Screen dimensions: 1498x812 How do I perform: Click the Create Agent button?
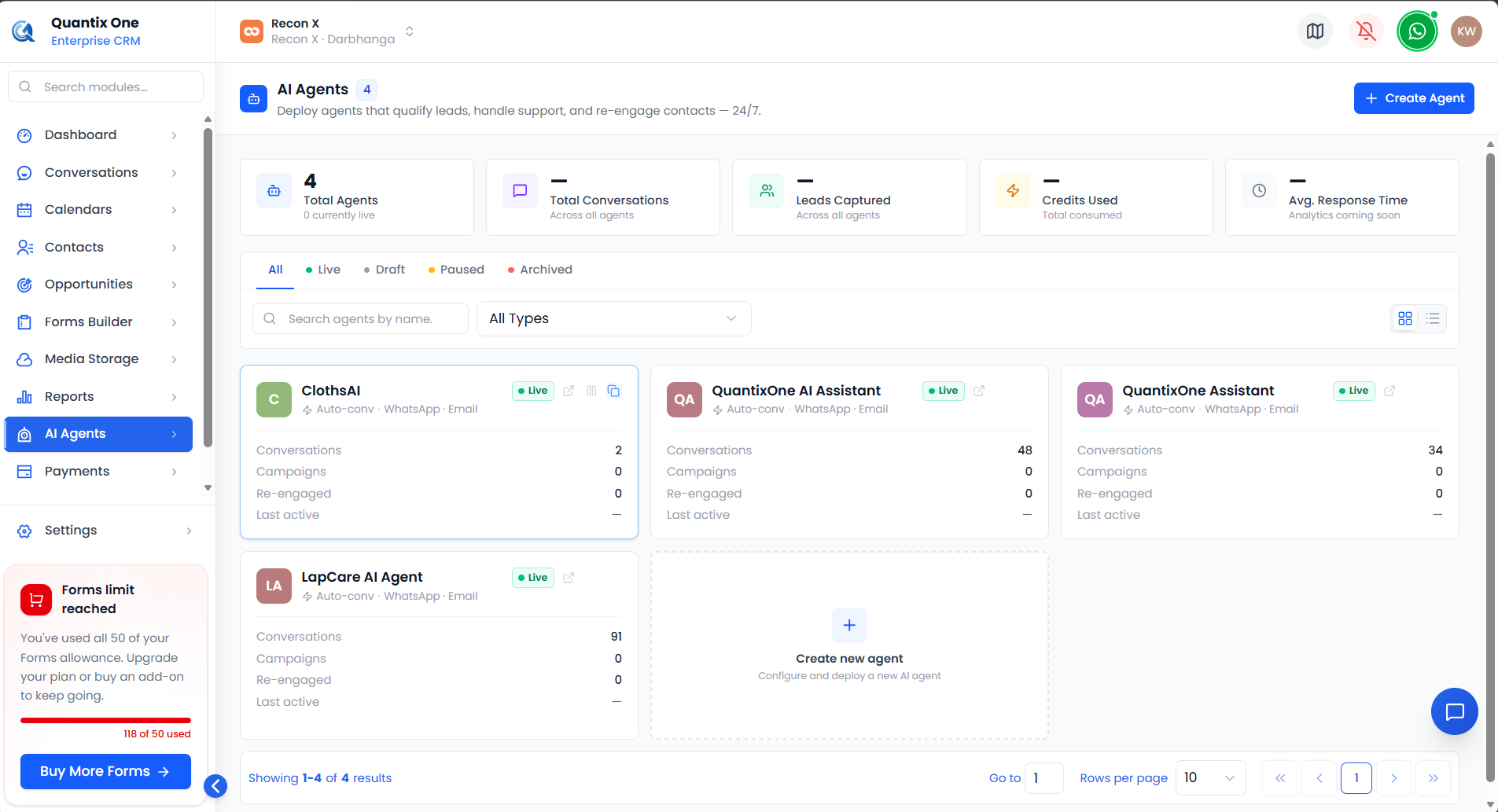[1414, 98]
